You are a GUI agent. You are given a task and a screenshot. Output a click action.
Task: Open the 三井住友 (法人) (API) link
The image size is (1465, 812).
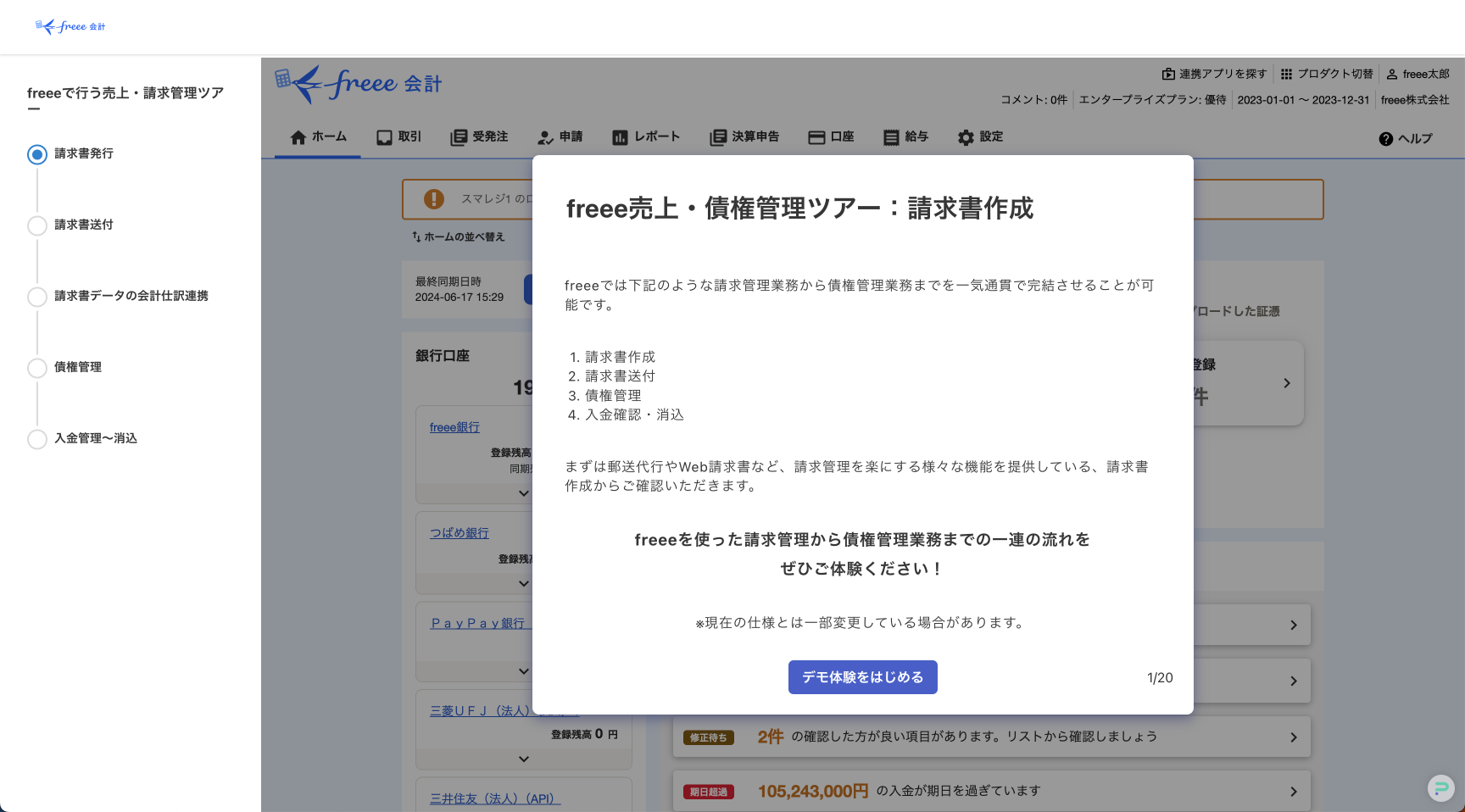[x=494, y=798]
